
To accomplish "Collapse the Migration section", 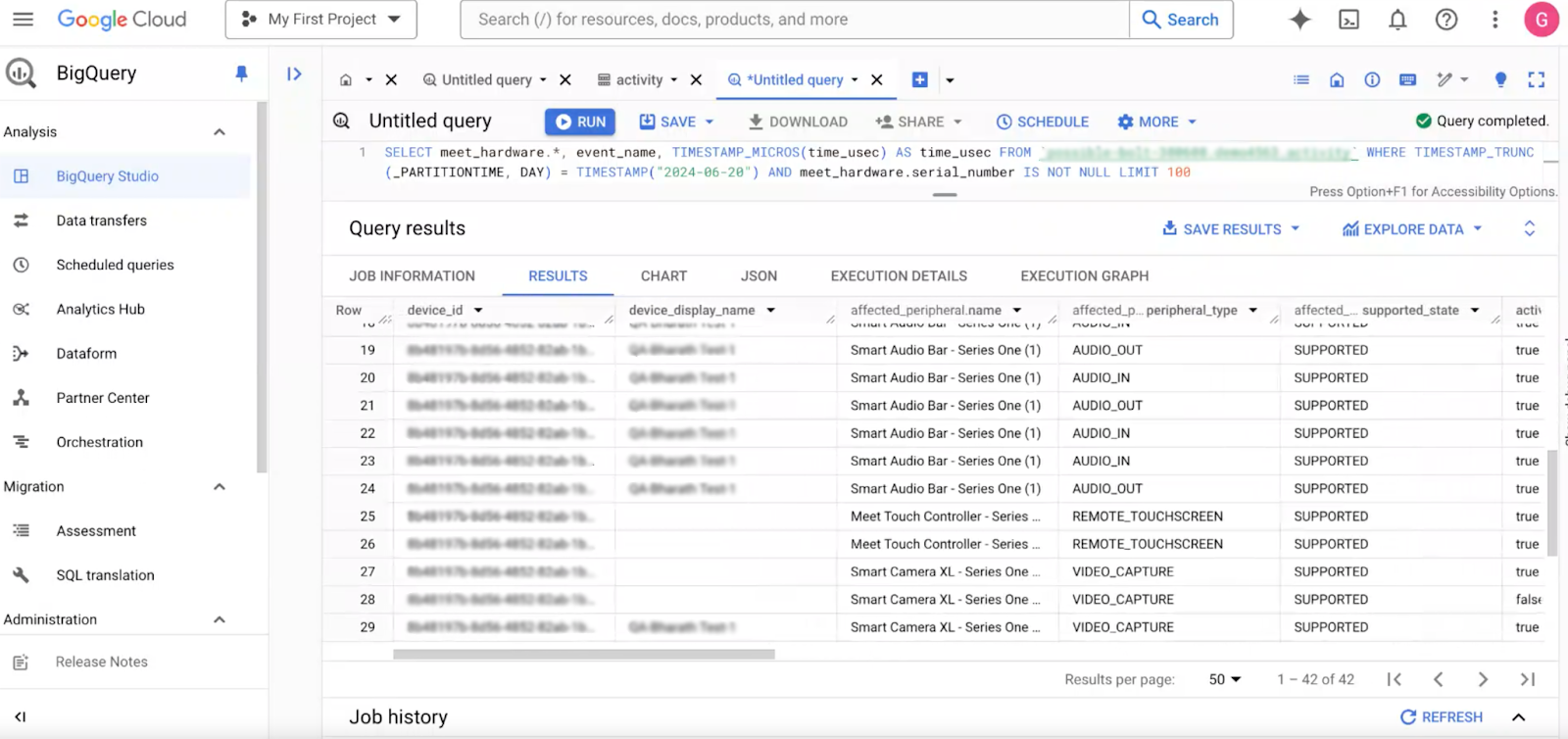I will click(x=220, y=487).
